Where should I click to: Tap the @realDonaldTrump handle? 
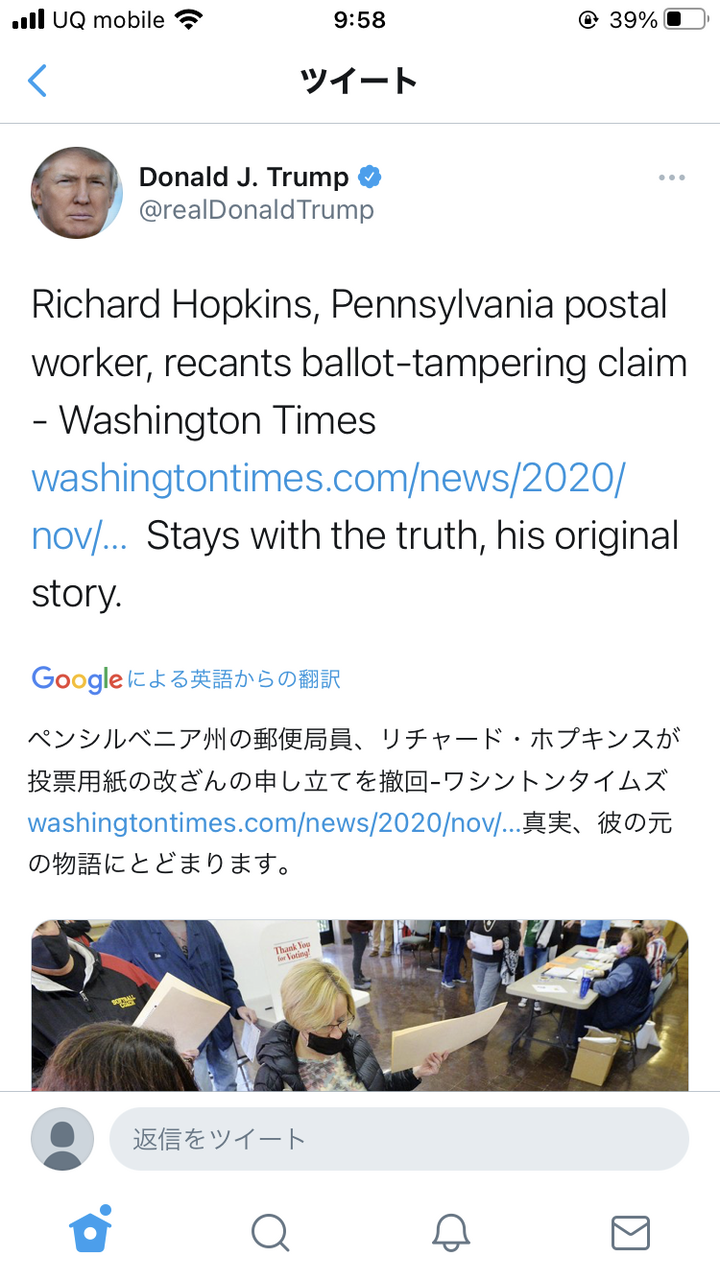[x=256, y=210]
